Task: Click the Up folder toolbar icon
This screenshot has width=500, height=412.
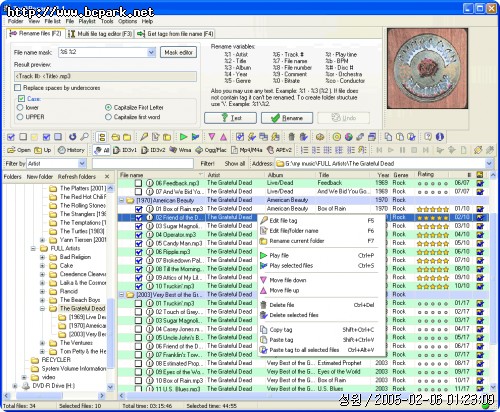Action: (x=43, y=150)
